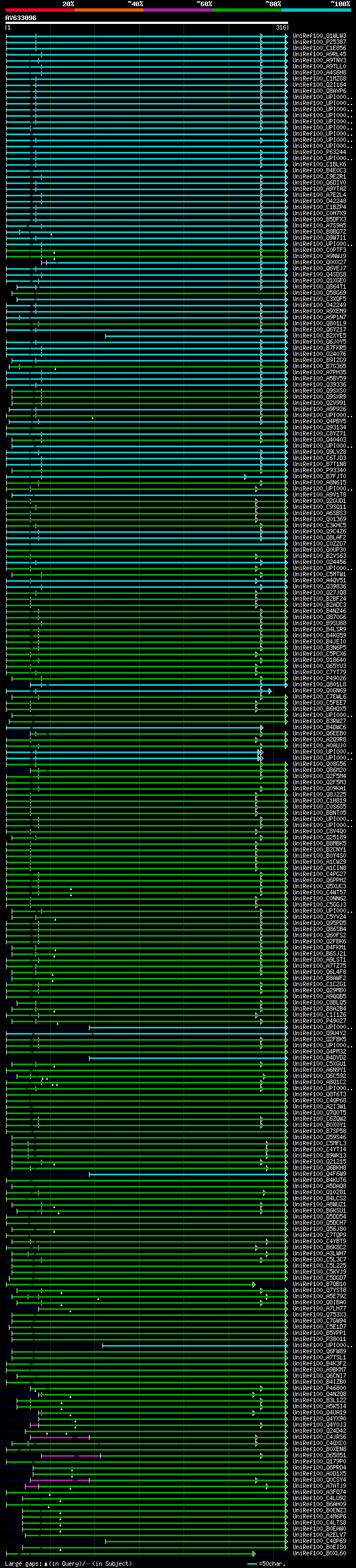Open hit UniRef100_A9RL45
The height and width of the screenshot is (1568, 356).
coord(319,54)
